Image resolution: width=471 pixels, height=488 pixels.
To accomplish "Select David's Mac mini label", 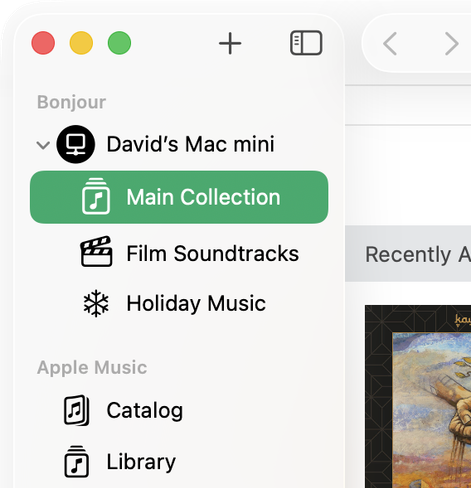I will 190,144.
